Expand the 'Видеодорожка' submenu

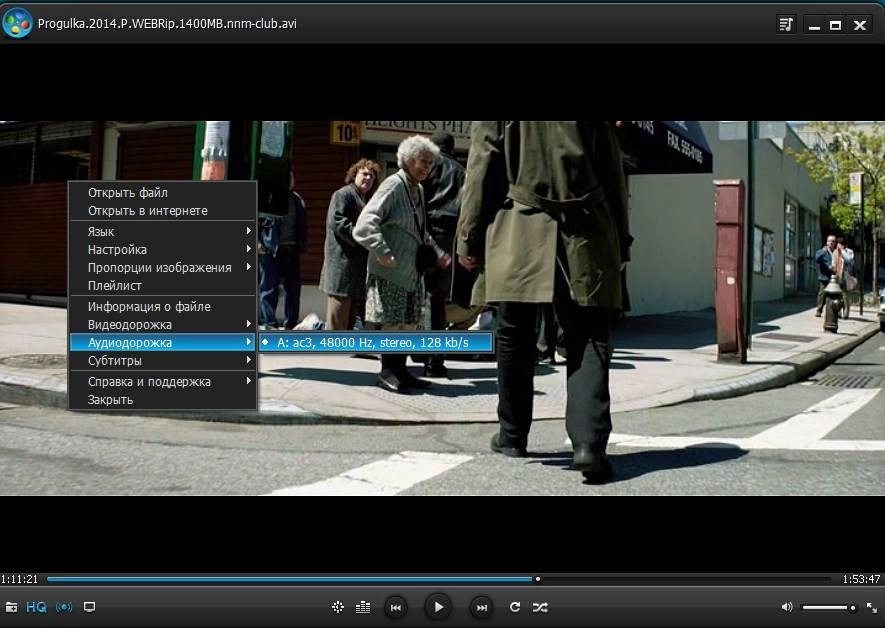[x=163, y=324]
